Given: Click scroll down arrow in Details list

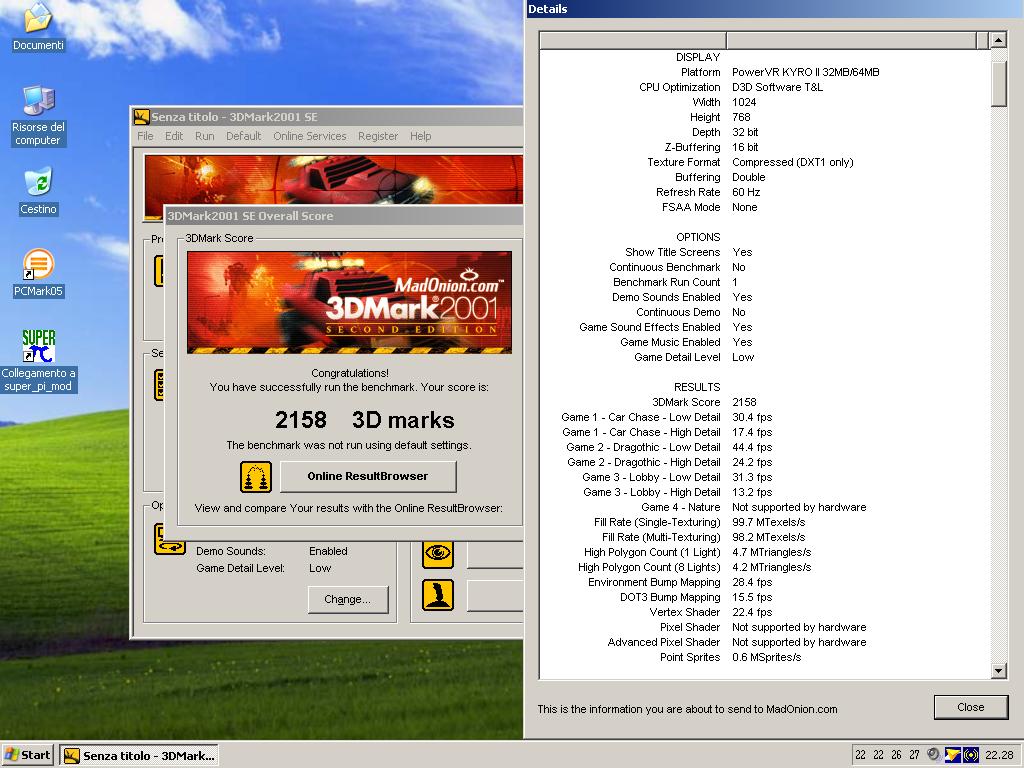Looking at the screenshot, I should click(999, 671).
